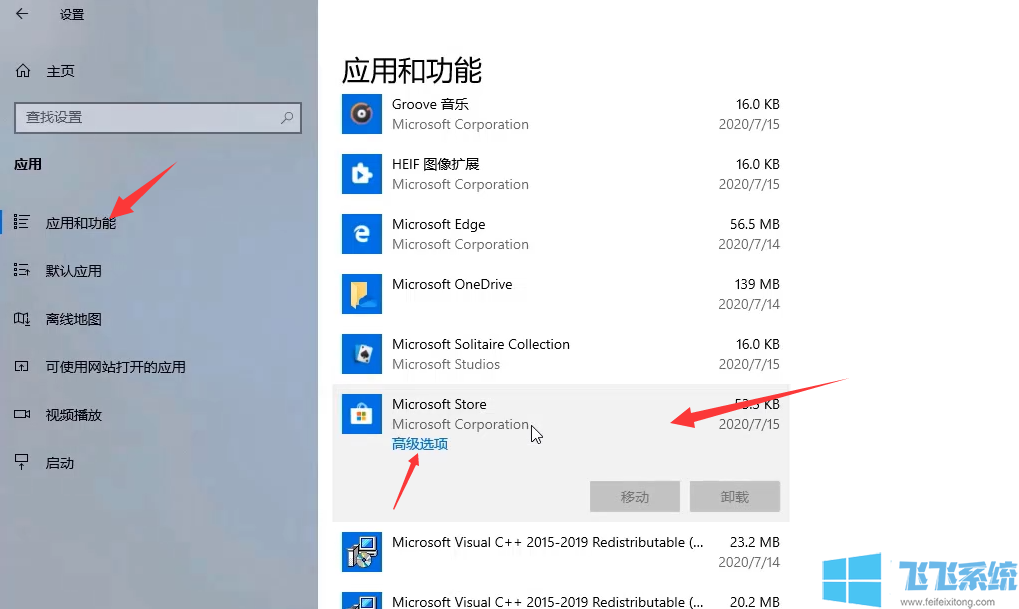Click the 移动 button for Microsoft Store
Screen dimensions: 1019x609
point(634,496)
